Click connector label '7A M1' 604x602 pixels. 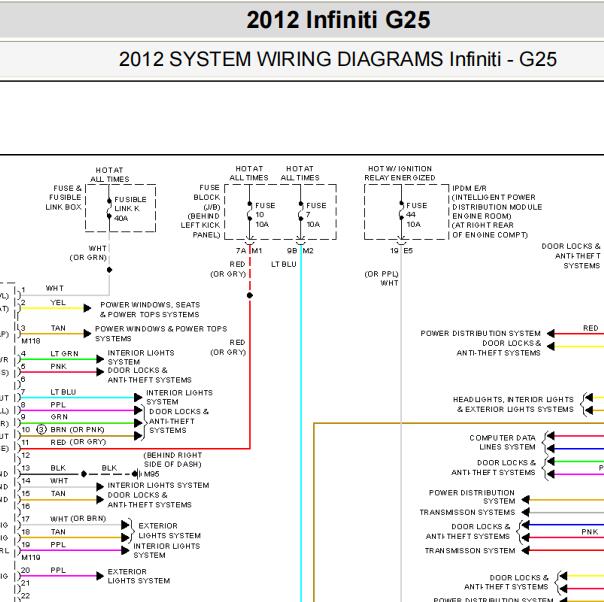[249, 251]
